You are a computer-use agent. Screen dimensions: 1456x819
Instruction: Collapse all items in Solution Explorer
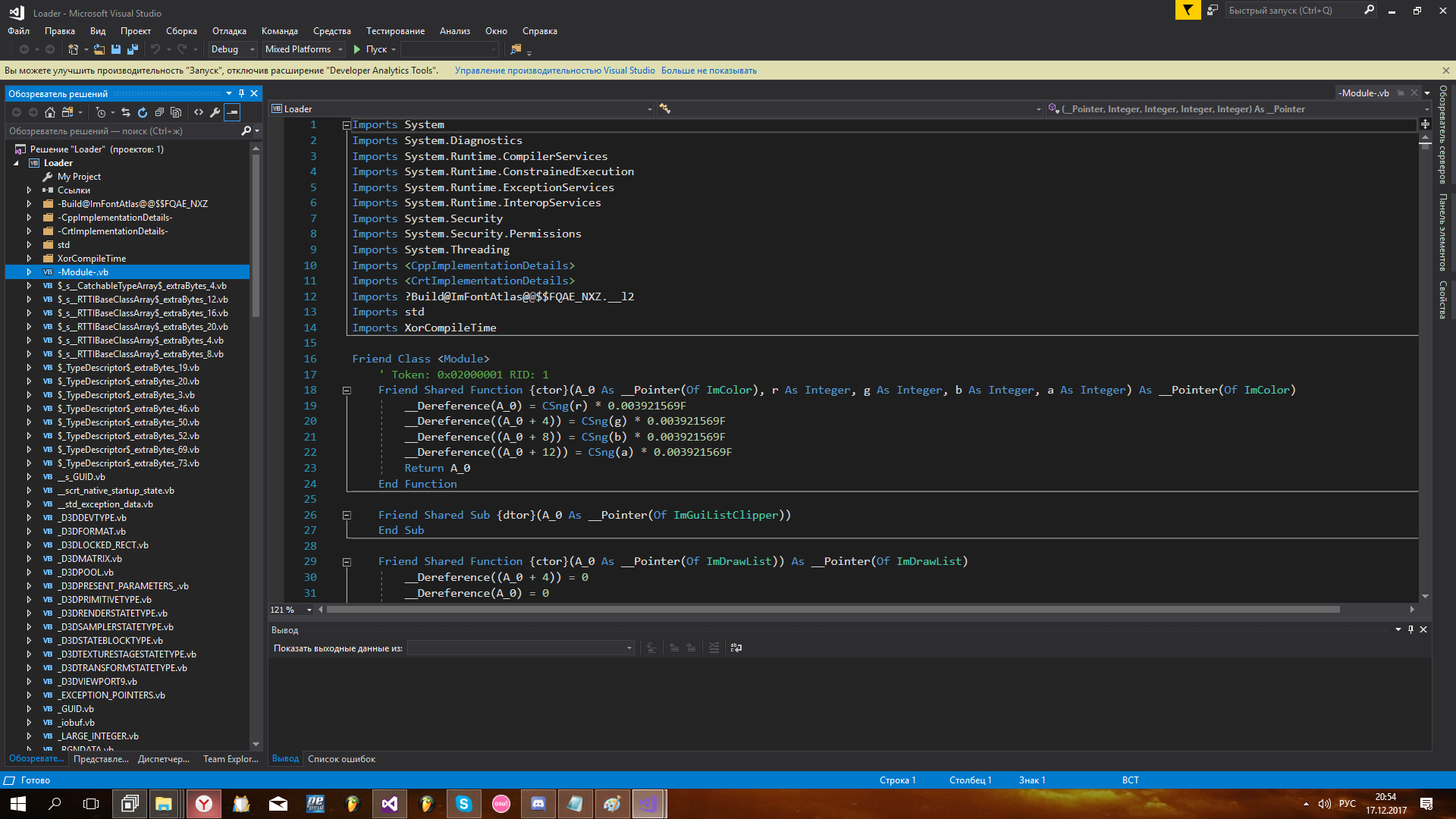tap(159, 112)
